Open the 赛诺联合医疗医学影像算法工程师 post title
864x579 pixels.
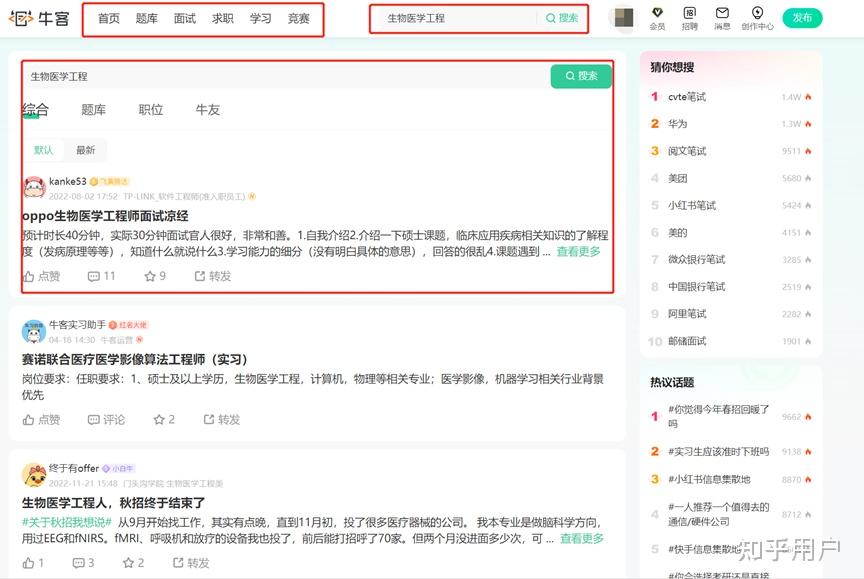[x=134, y=360]
